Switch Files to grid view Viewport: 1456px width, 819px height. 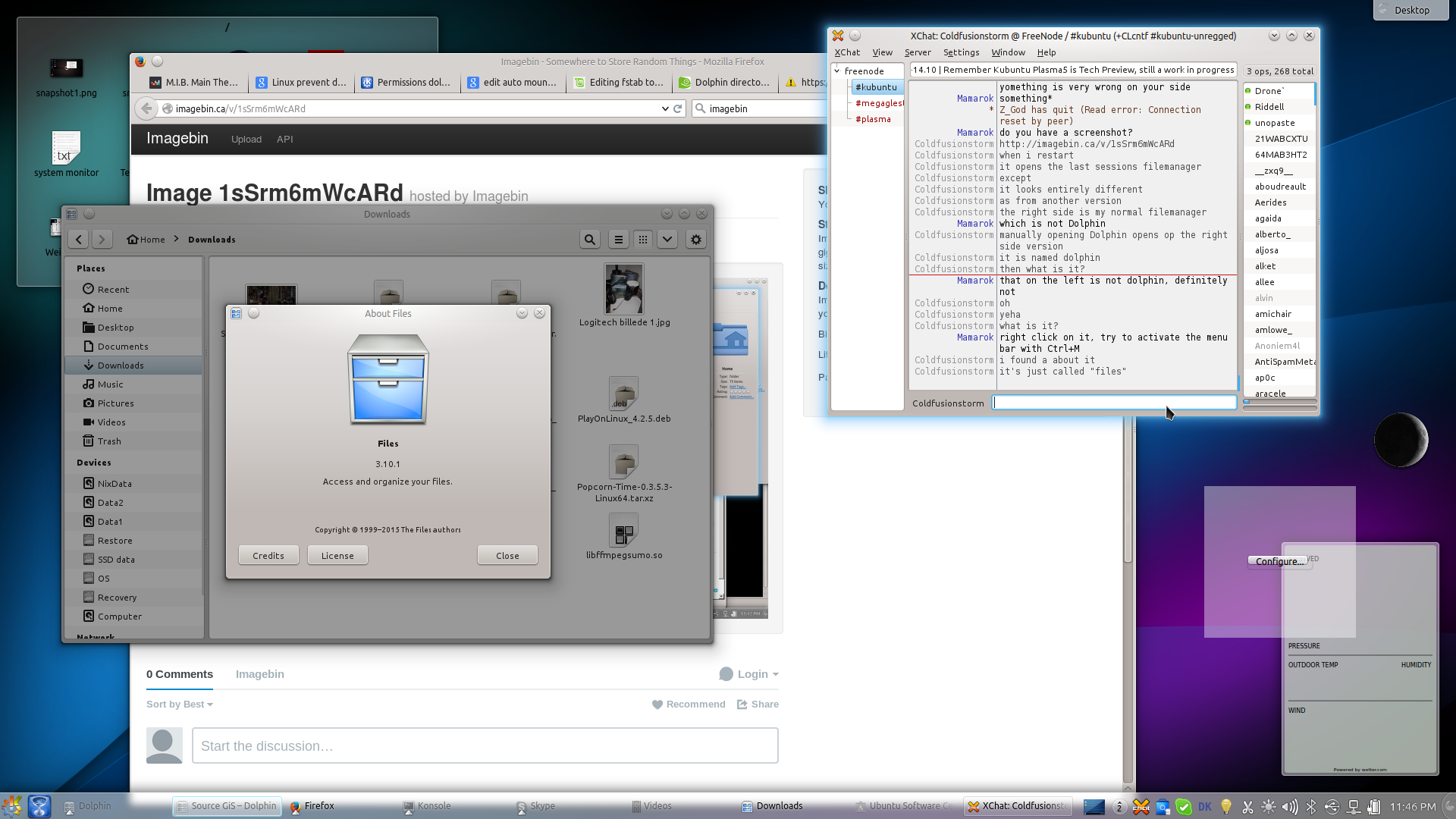click(x=643, y=240)
